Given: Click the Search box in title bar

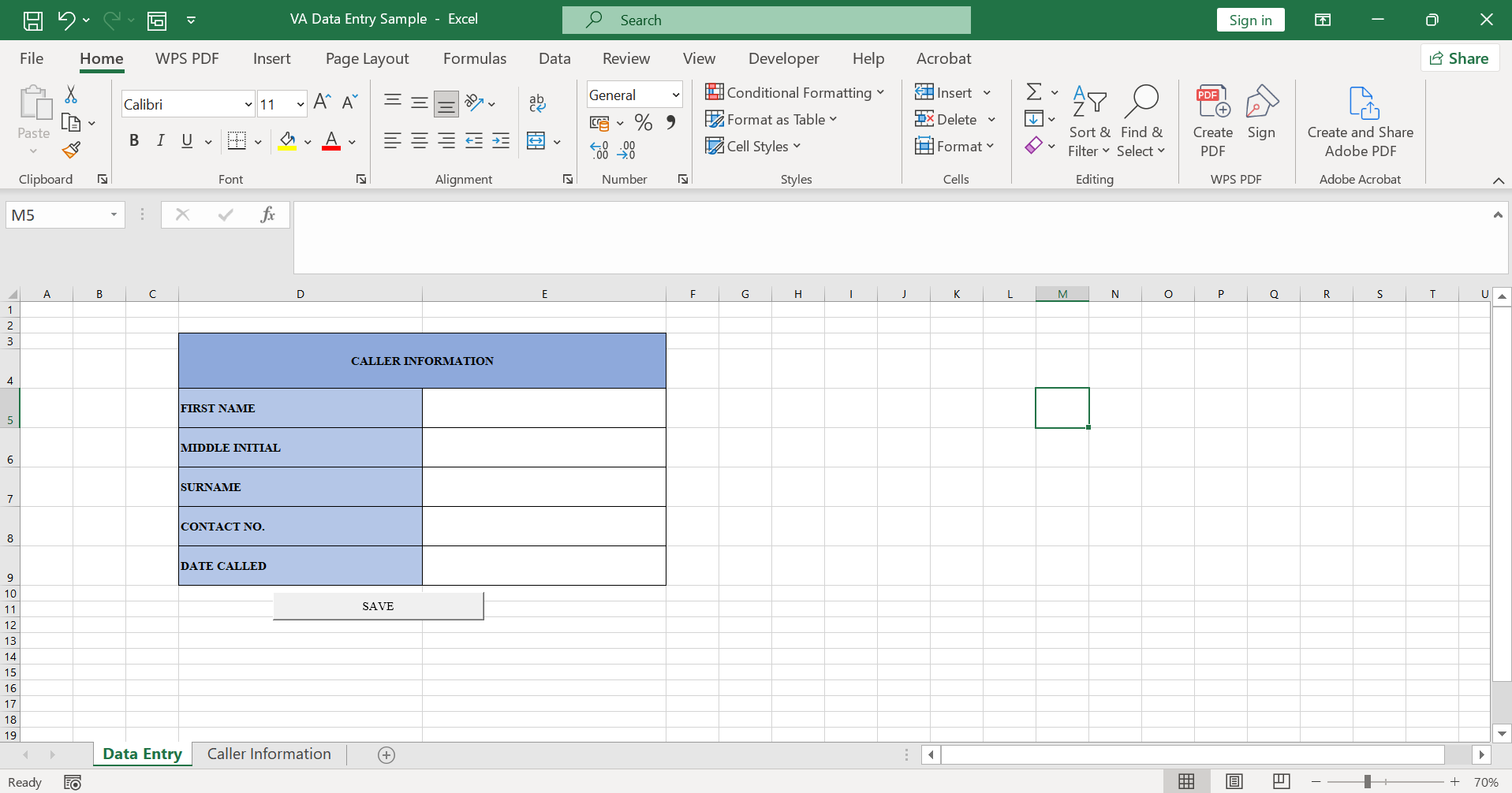Looking at the screenshot, I should point(767,20).
